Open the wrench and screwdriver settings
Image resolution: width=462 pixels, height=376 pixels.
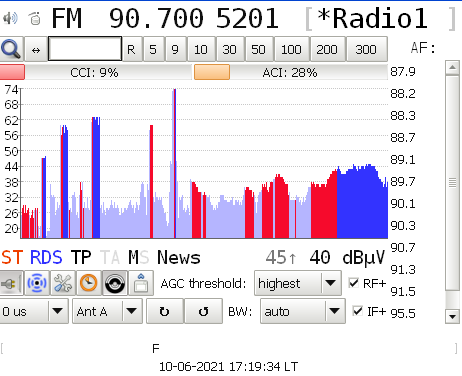(63, 283)
